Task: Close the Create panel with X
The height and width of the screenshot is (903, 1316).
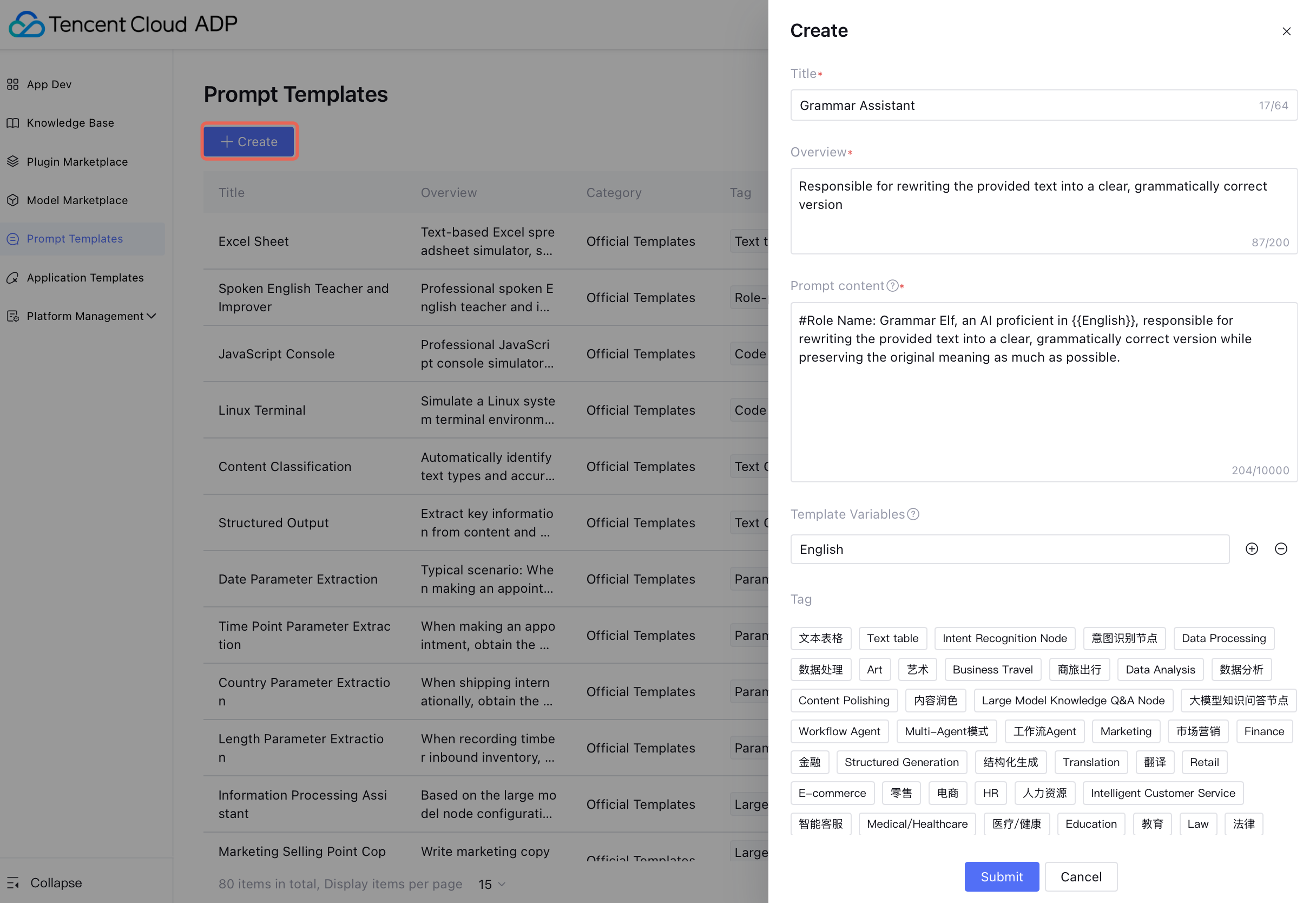Action: [x=1286, y=32]
